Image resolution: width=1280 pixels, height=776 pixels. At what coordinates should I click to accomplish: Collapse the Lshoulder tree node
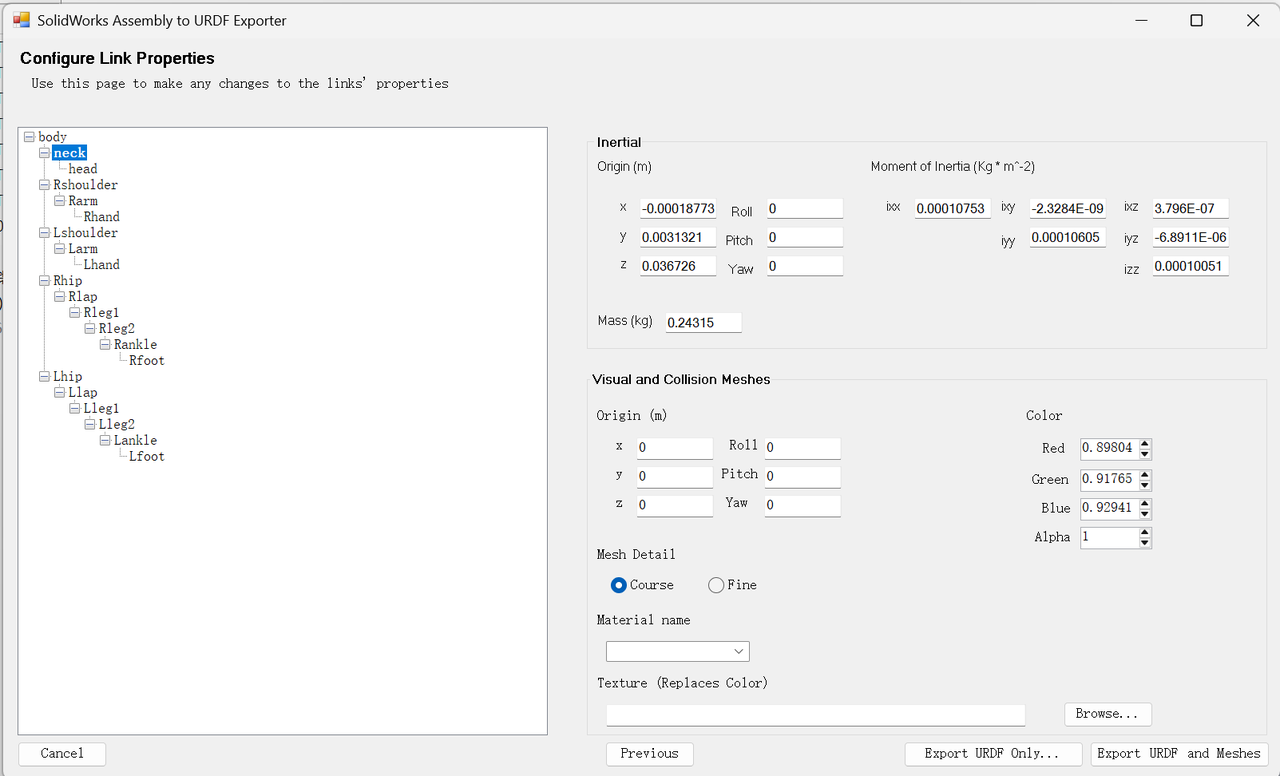[44, 233]
